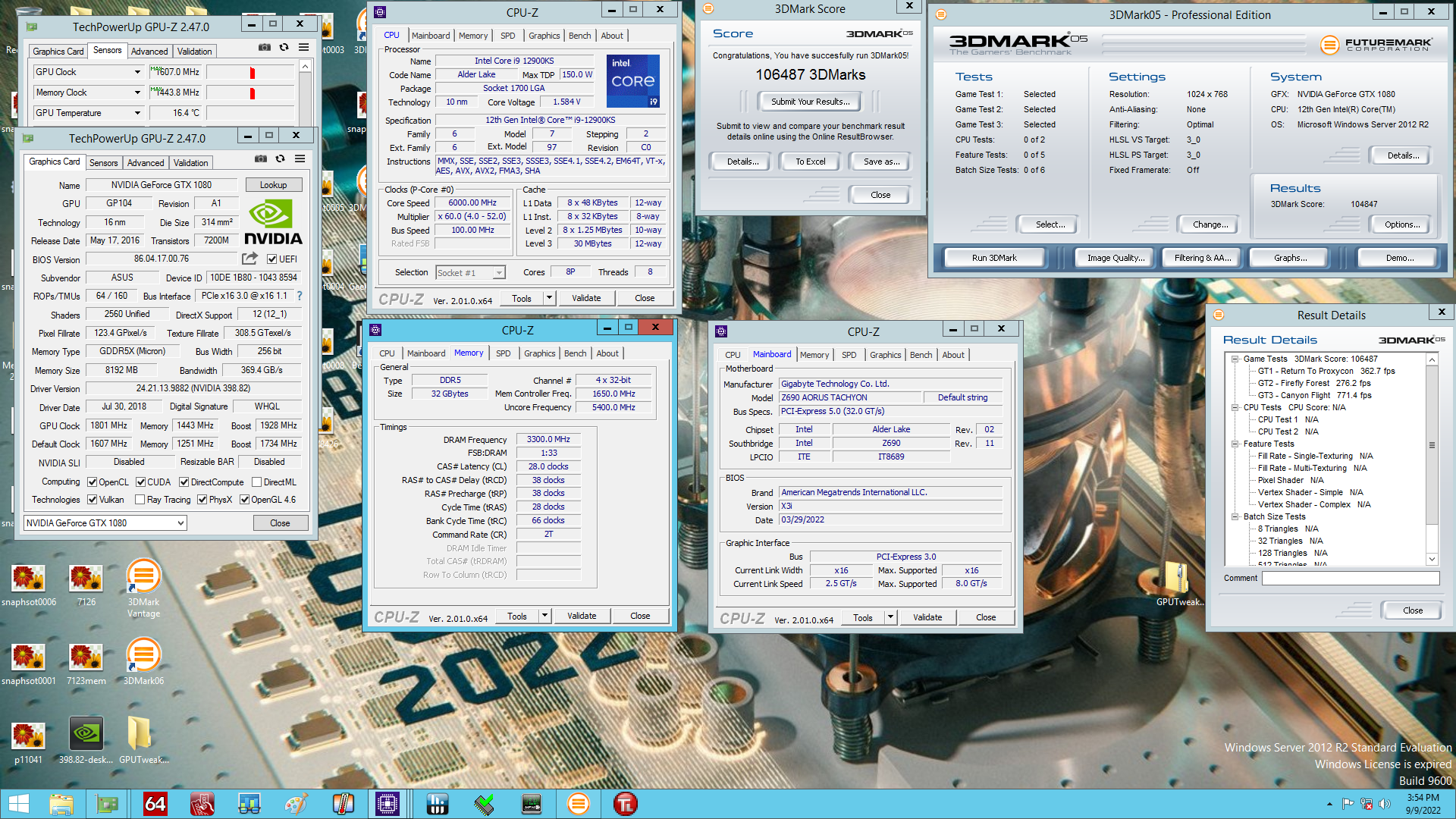Click the red TL taskbar icon
This screenshot has width=1456, height=819.
coord(626,804)
